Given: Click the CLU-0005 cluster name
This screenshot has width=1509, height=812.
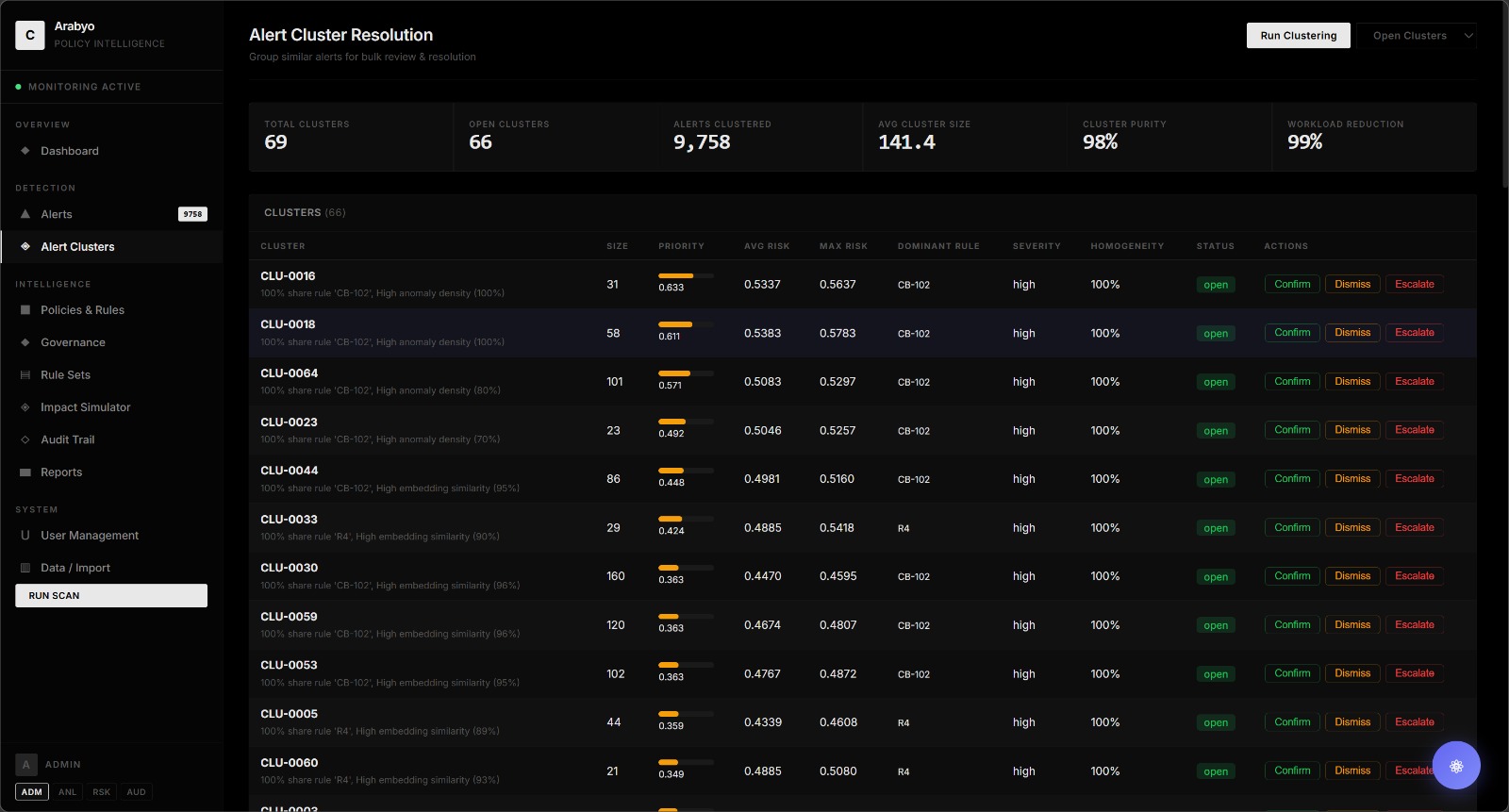Looking at the screenshot, I should tap(289, 714).
